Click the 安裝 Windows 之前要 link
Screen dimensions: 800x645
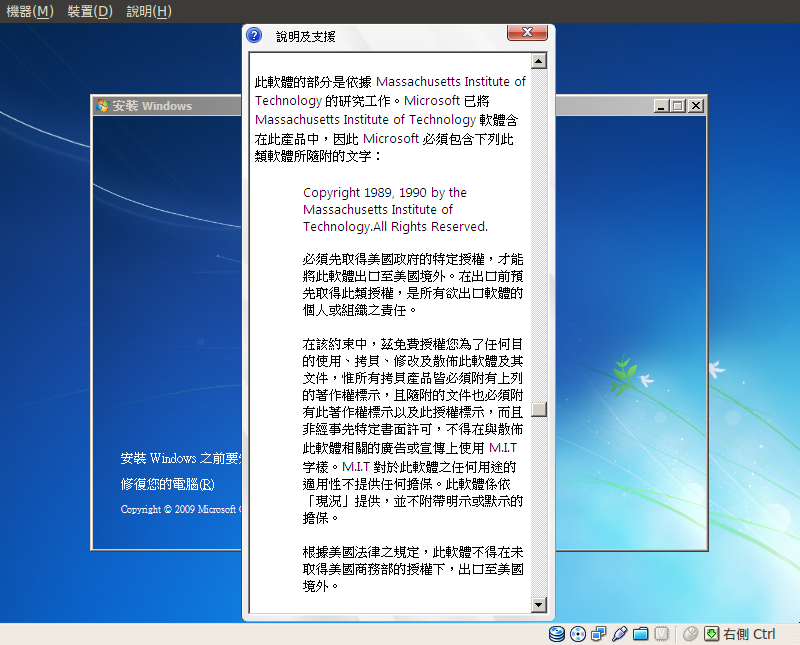click(x=181, y=458)
